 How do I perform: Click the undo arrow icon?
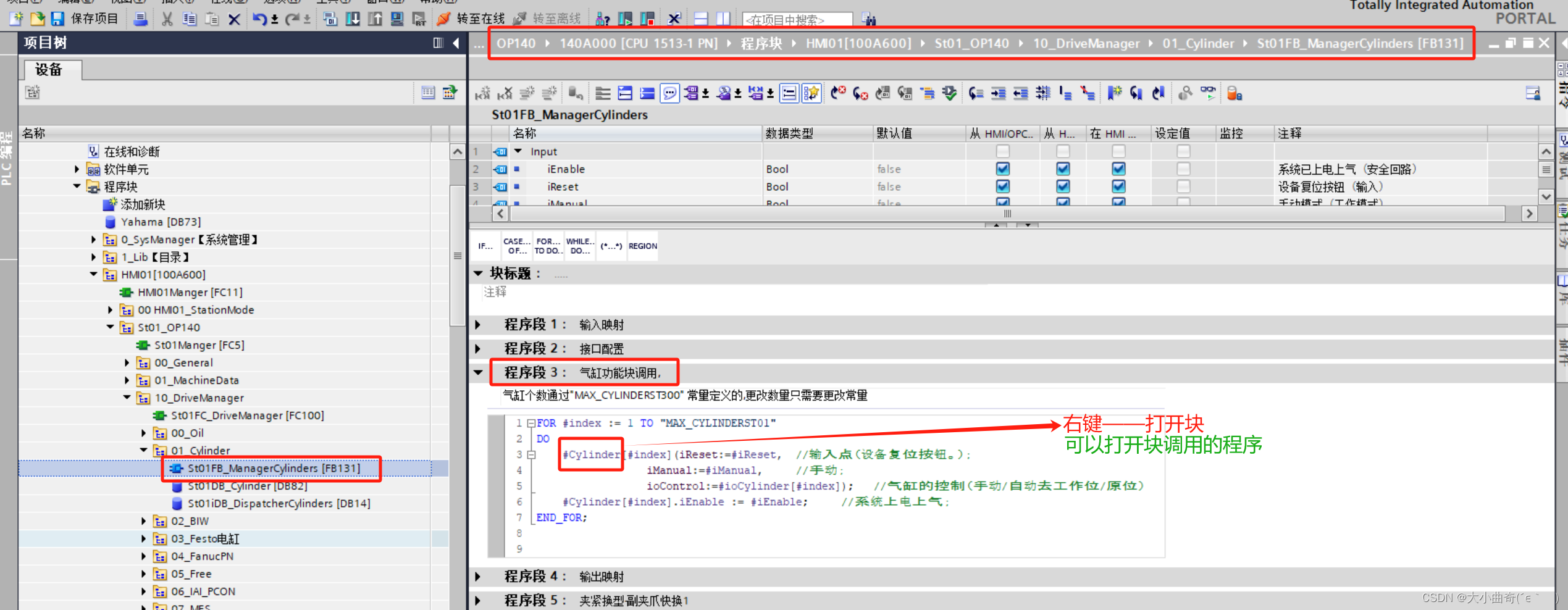[x=259, y=19]
